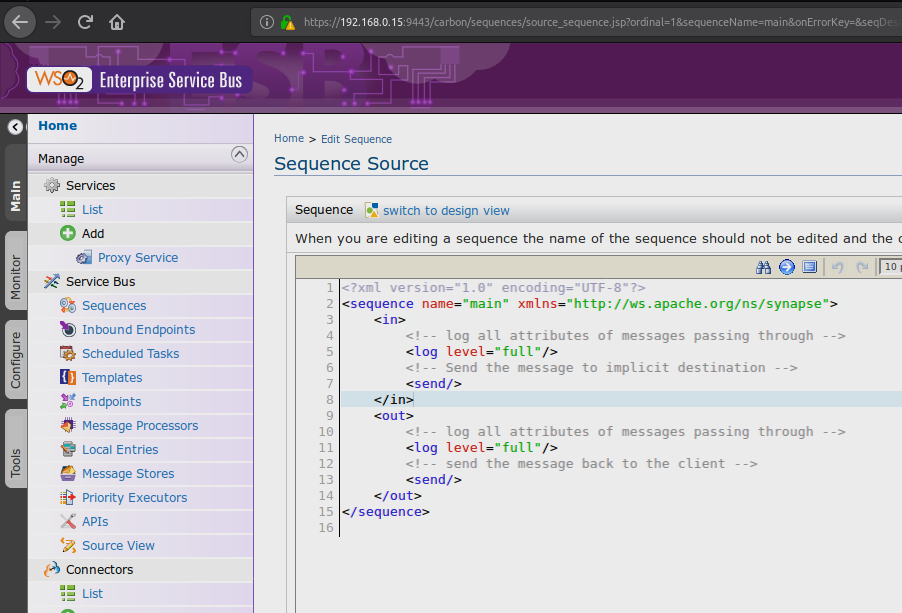
Task: Click the browser home icon
Action: point(118,21)
